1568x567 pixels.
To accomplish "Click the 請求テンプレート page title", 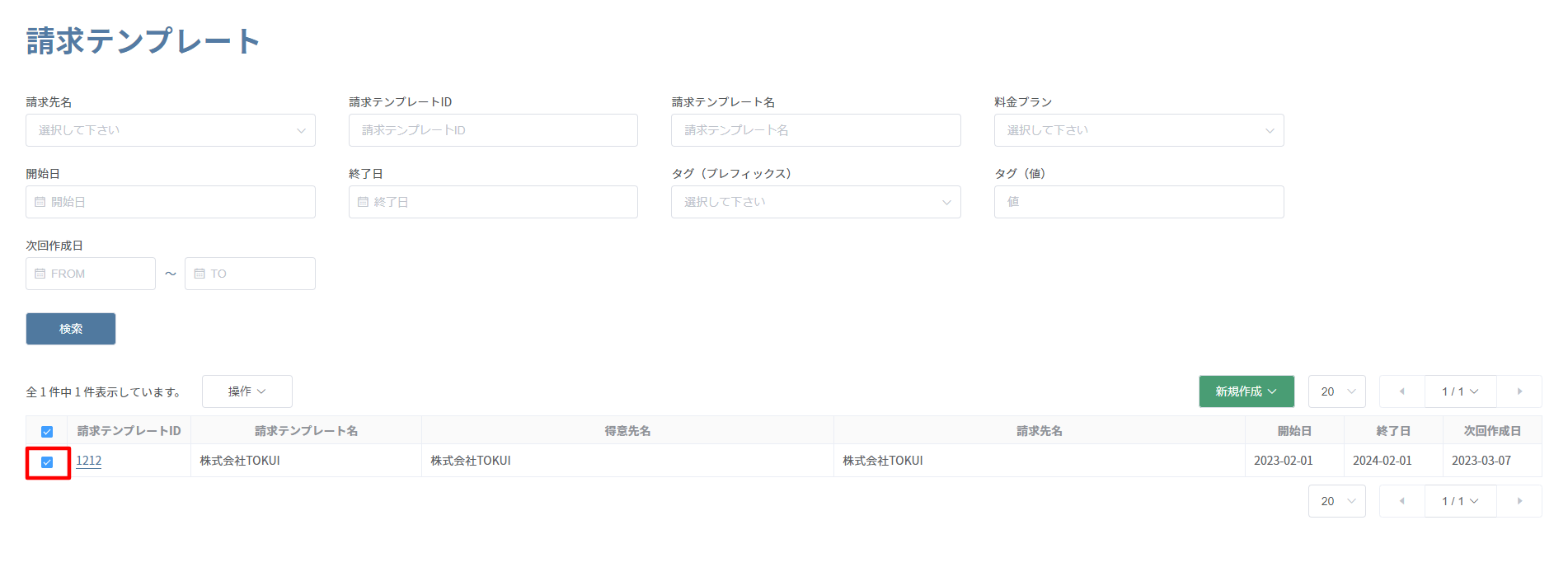I will click(143, 40).
